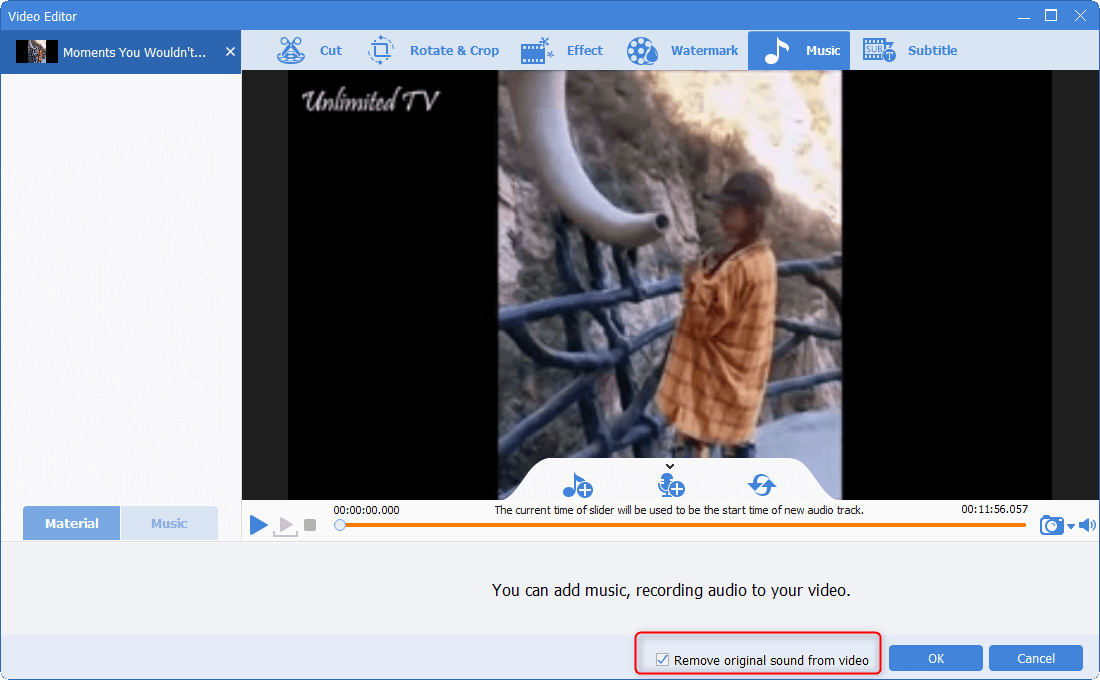1100x680 pixels.
Task: Switch to the Rotate & Crop tab
Action: tap(434, 51)
